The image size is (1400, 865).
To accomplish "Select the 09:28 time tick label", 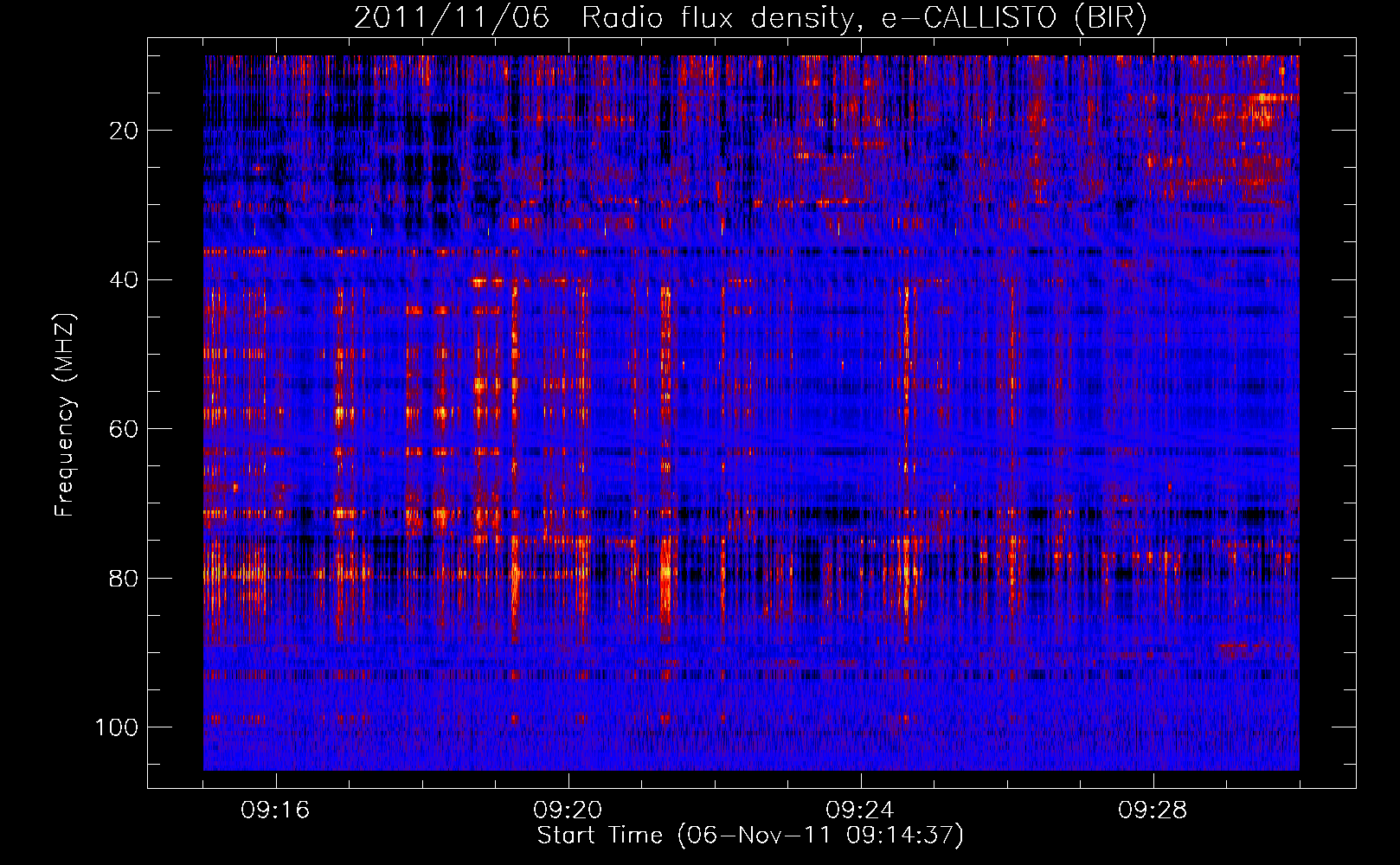I will click(x=1153, y=811).
